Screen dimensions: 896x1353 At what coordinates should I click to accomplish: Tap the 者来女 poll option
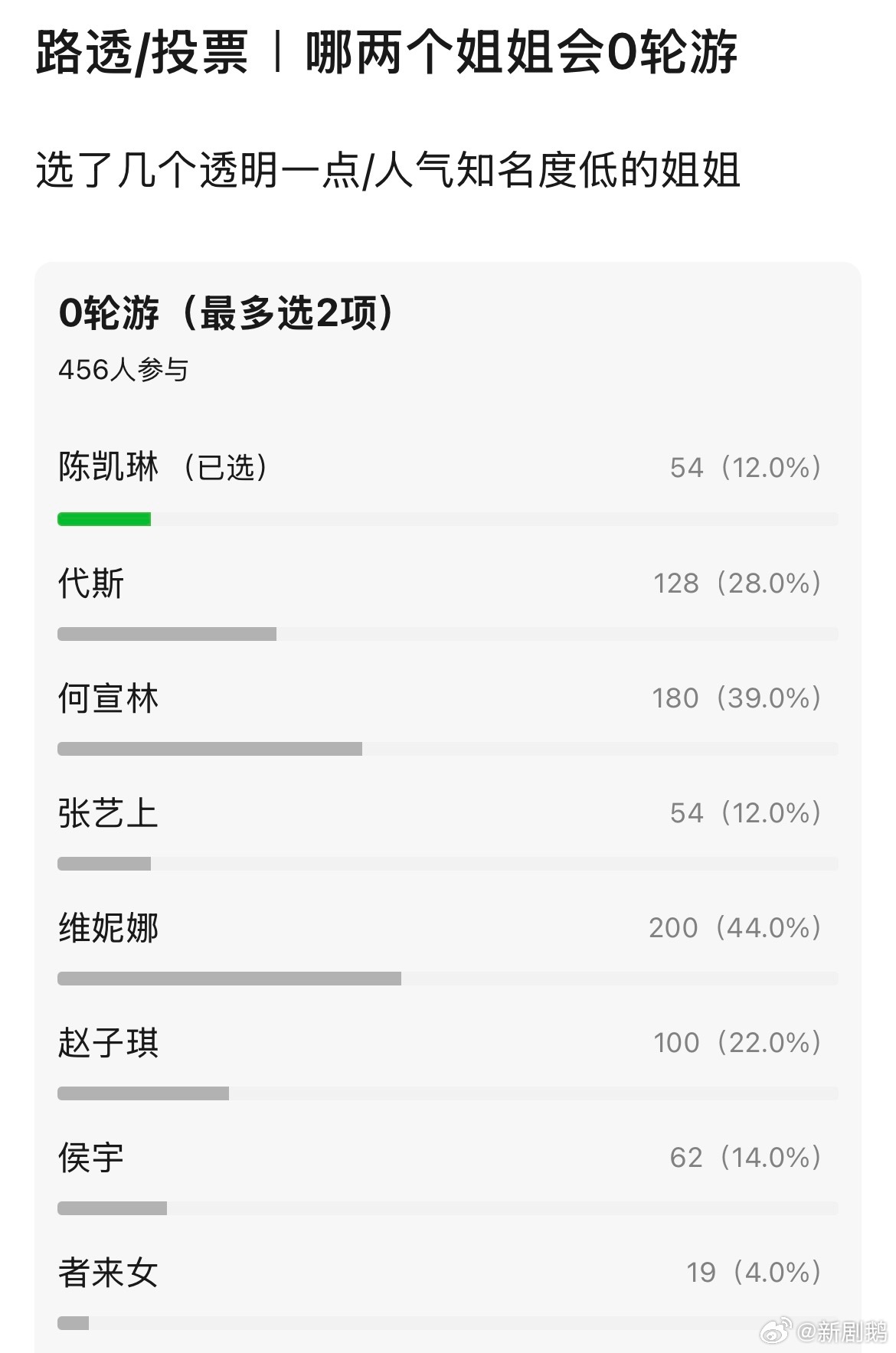[109, 1273]
